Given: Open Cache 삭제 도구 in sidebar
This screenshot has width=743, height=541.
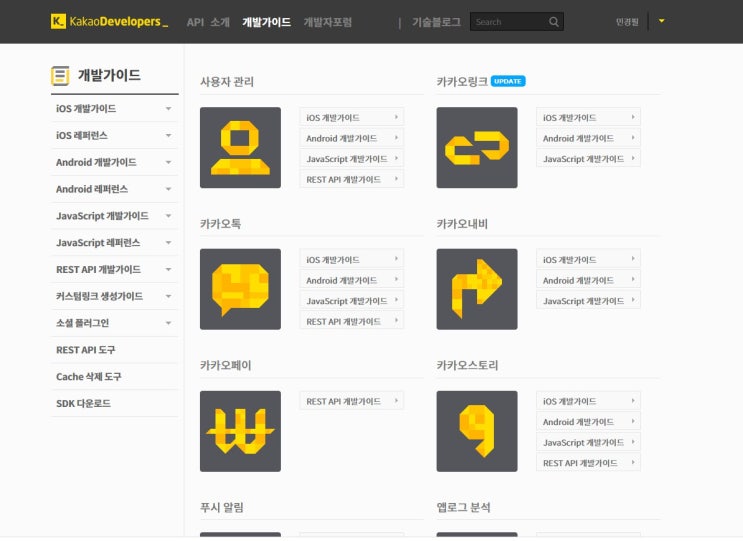Looking at the screenshot, I should click(x=114, y=377).
